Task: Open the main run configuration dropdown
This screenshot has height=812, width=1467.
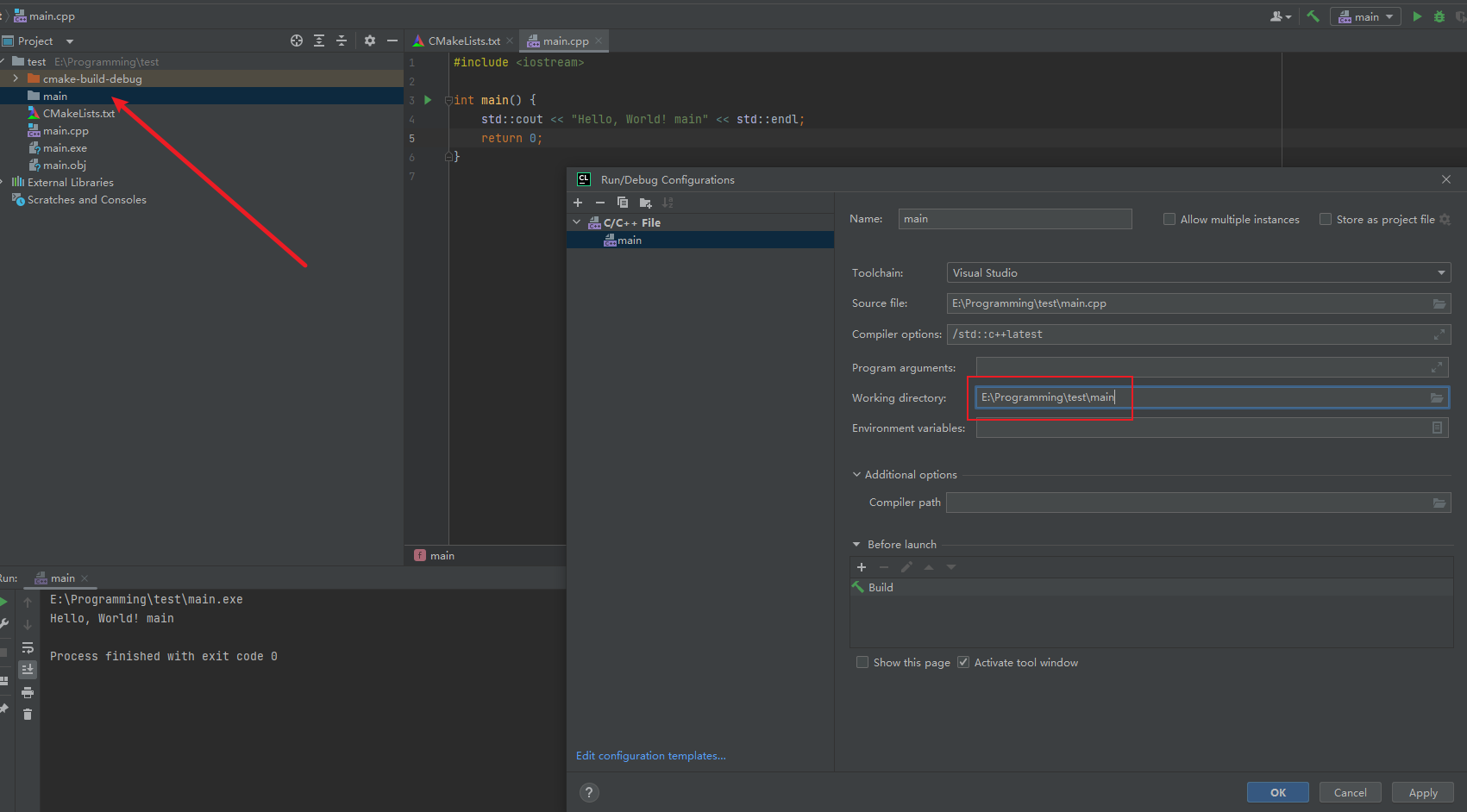Action: pos(1365,16)
